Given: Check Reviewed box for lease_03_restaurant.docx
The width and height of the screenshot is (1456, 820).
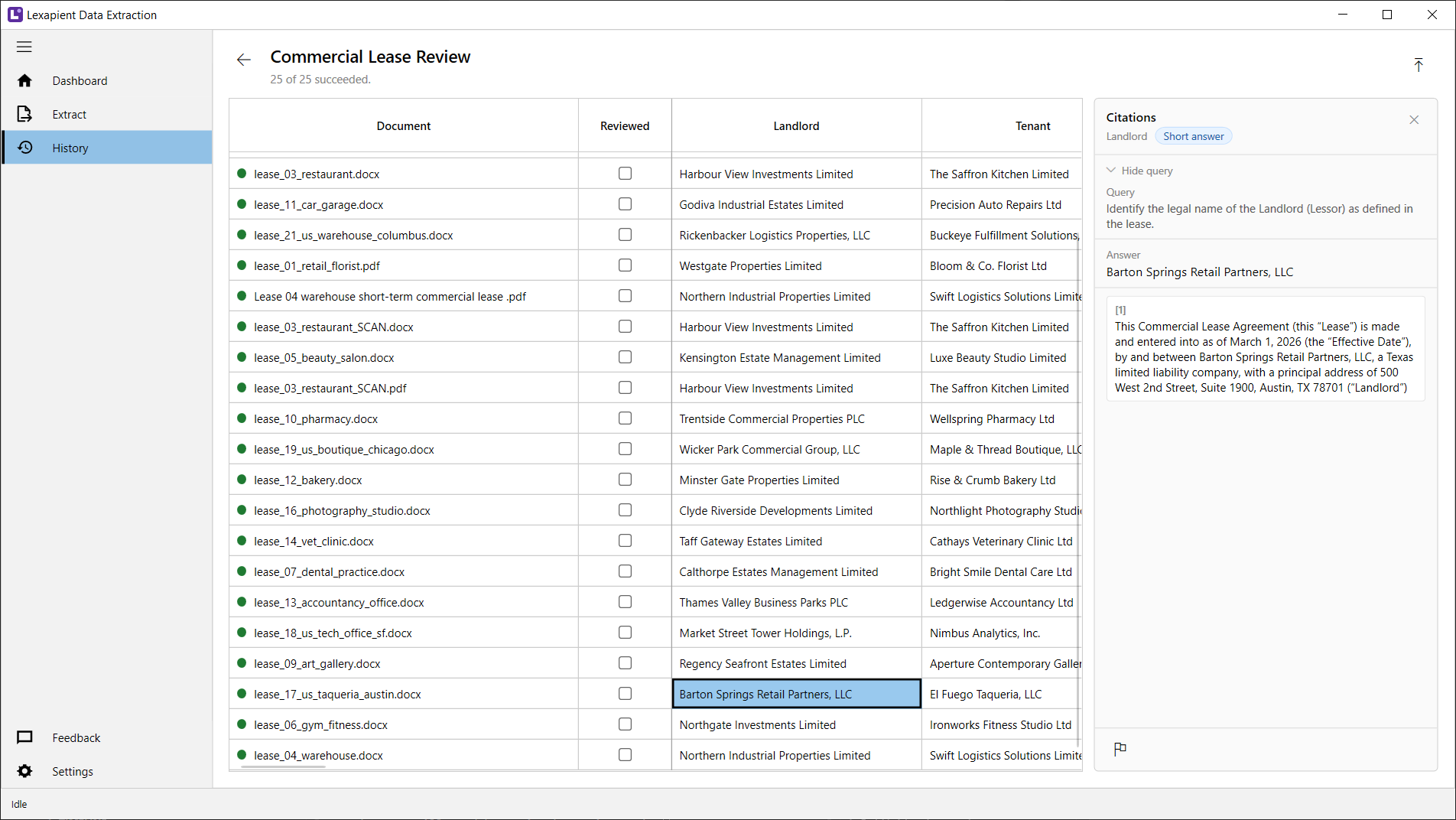Looking at the screenshot, I should point(625,174).
